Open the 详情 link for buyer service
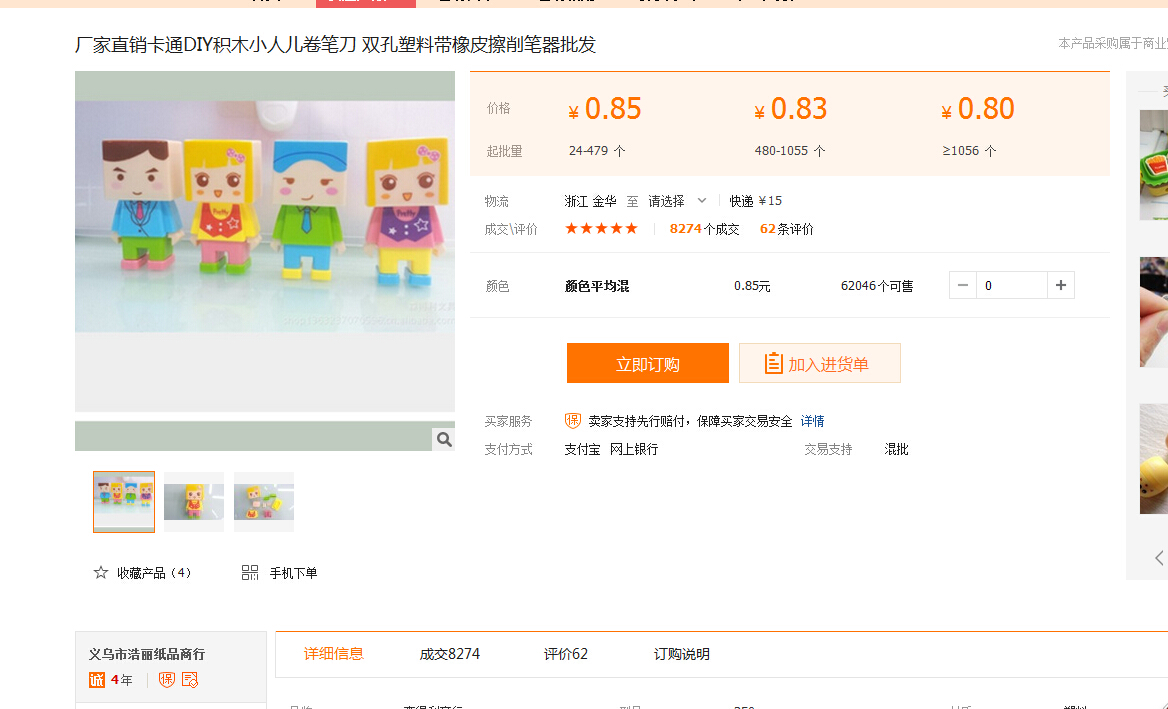The width and height of the screenshot is (1168, 709). click(812, 421)
